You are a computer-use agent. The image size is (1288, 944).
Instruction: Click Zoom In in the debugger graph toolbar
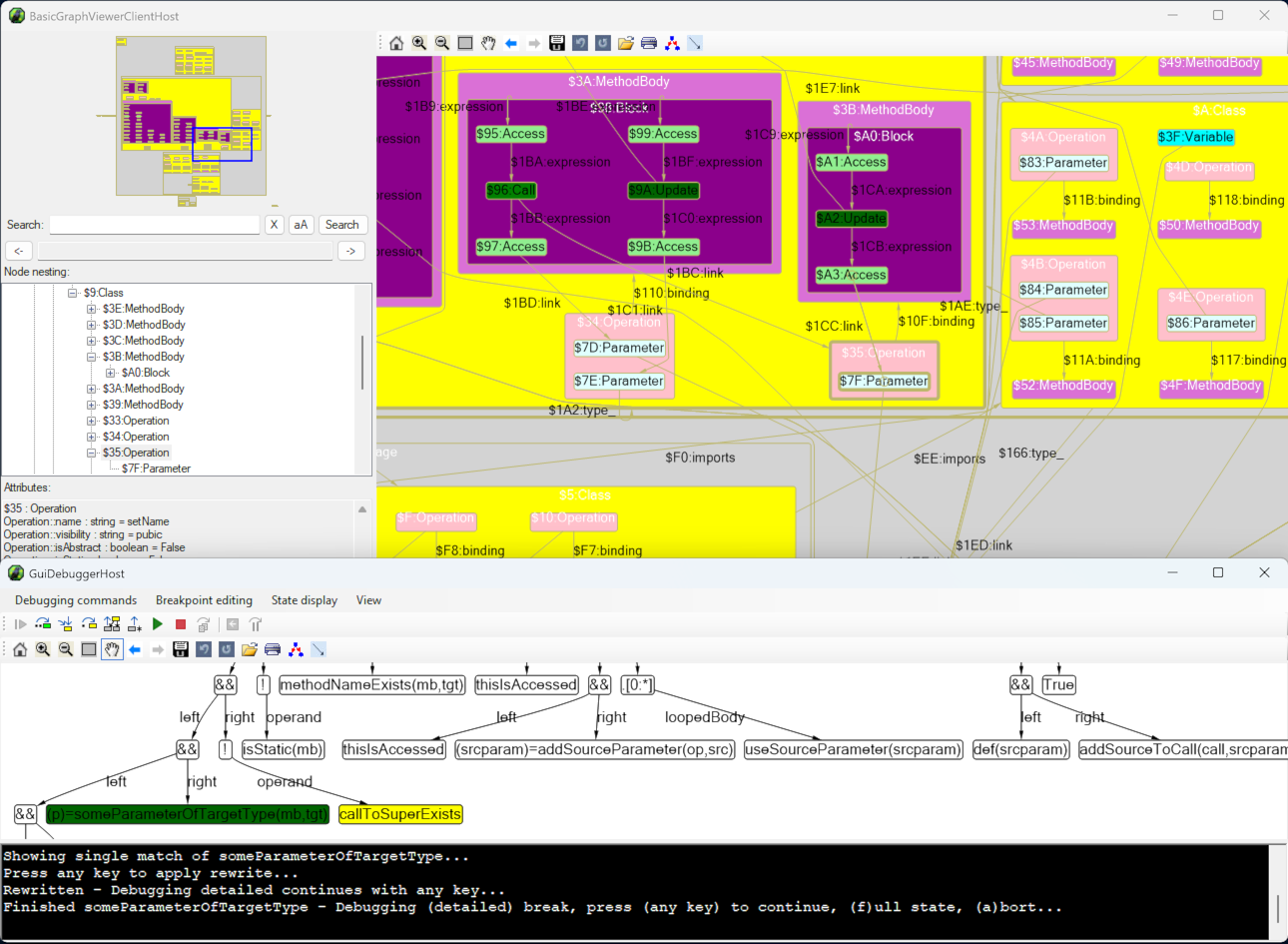pyautogui.click(x=43, y=649)
